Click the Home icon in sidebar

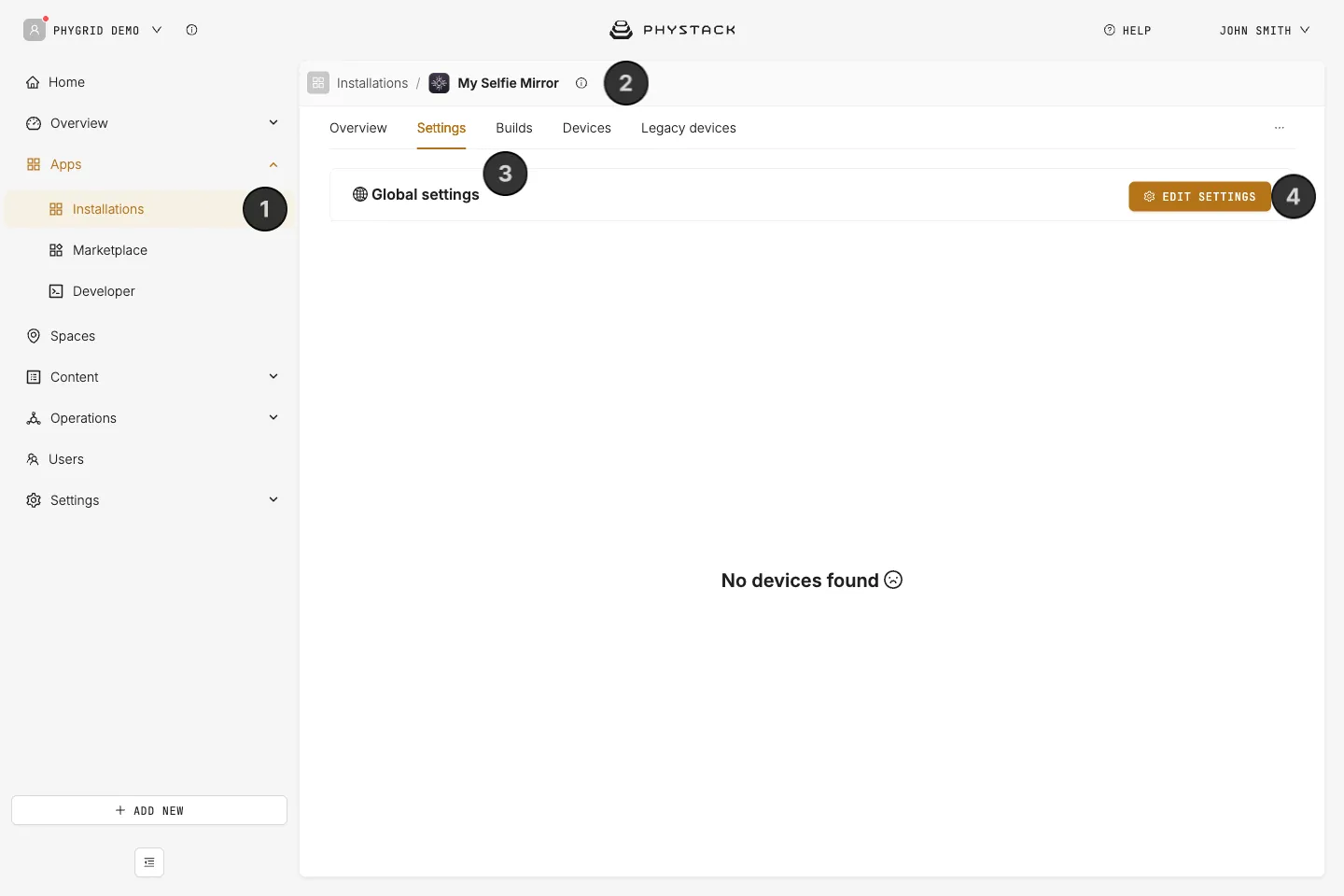[x=34, y=82]
